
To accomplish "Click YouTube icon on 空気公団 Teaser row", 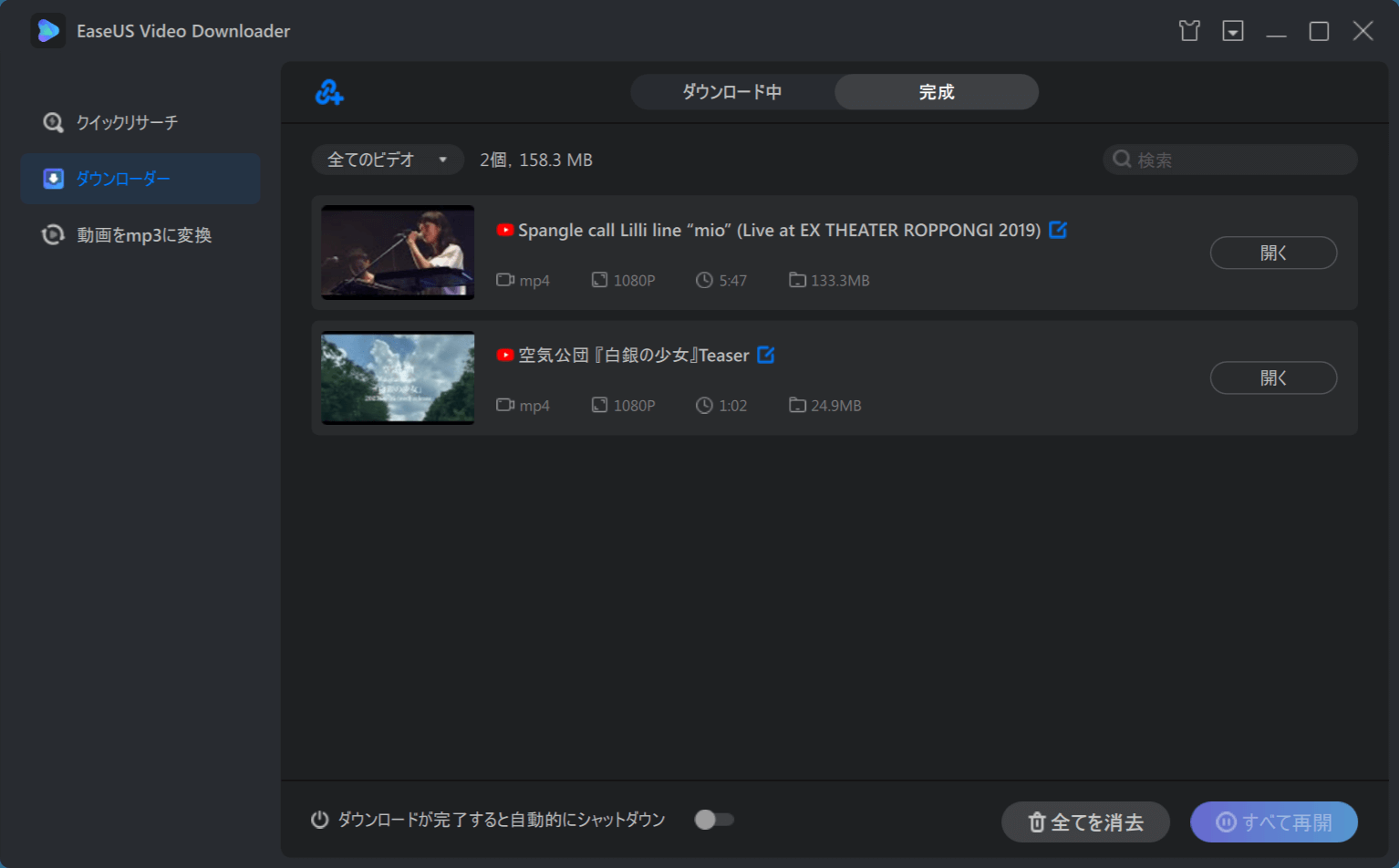I will (505, 355).
